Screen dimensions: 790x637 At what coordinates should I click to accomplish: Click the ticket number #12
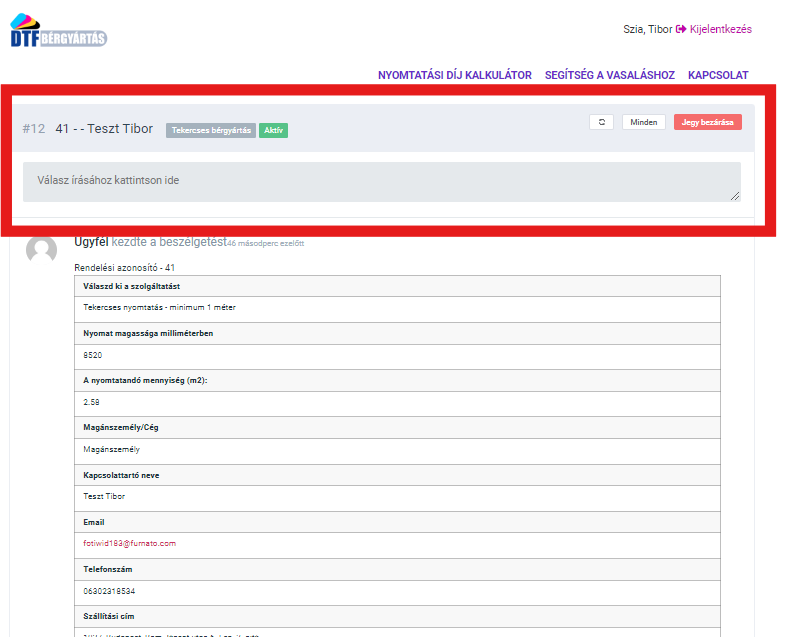[34, 129]
